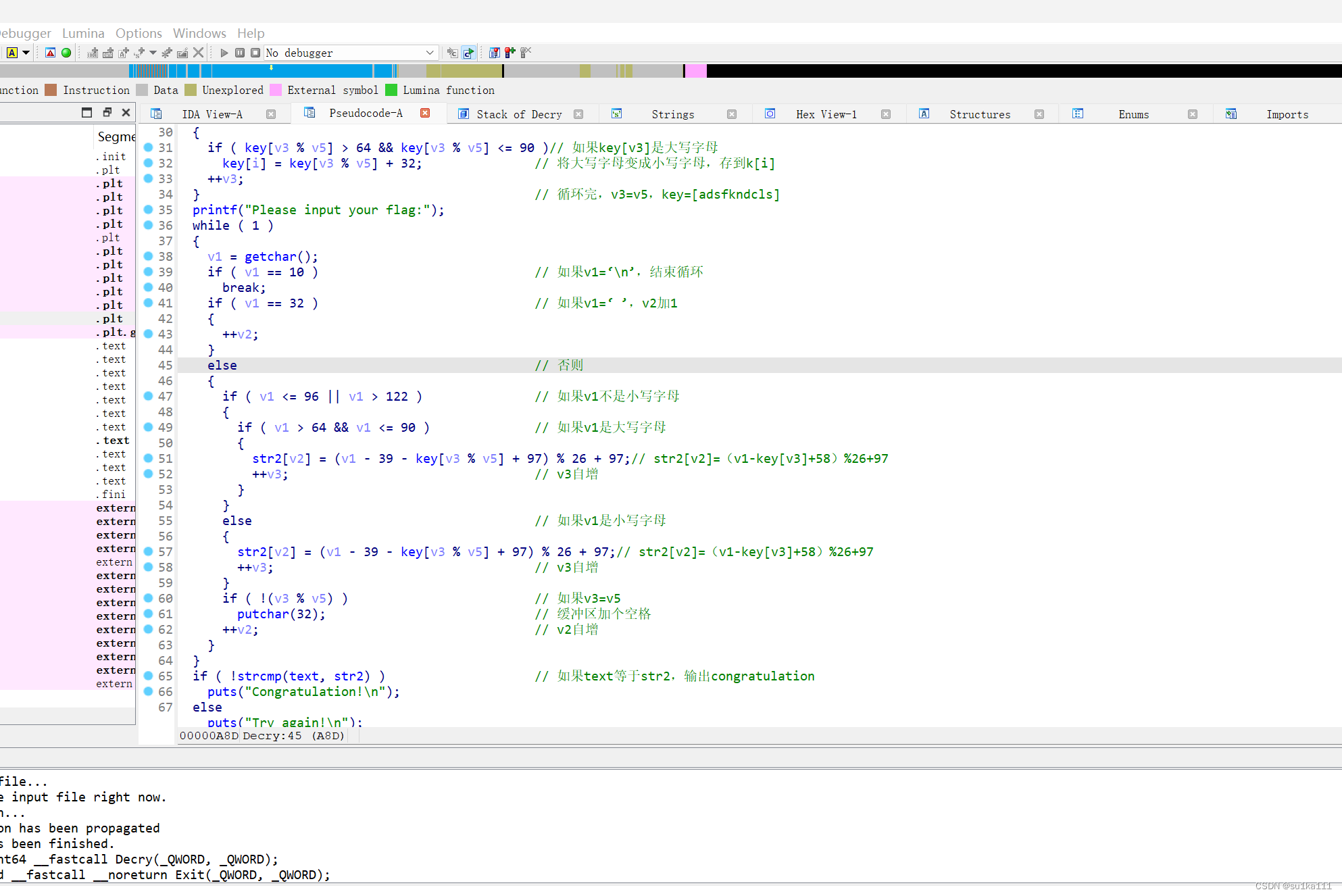Click the undock panel button above Segments
The image size is (1342, 896).
click(107, 112)
